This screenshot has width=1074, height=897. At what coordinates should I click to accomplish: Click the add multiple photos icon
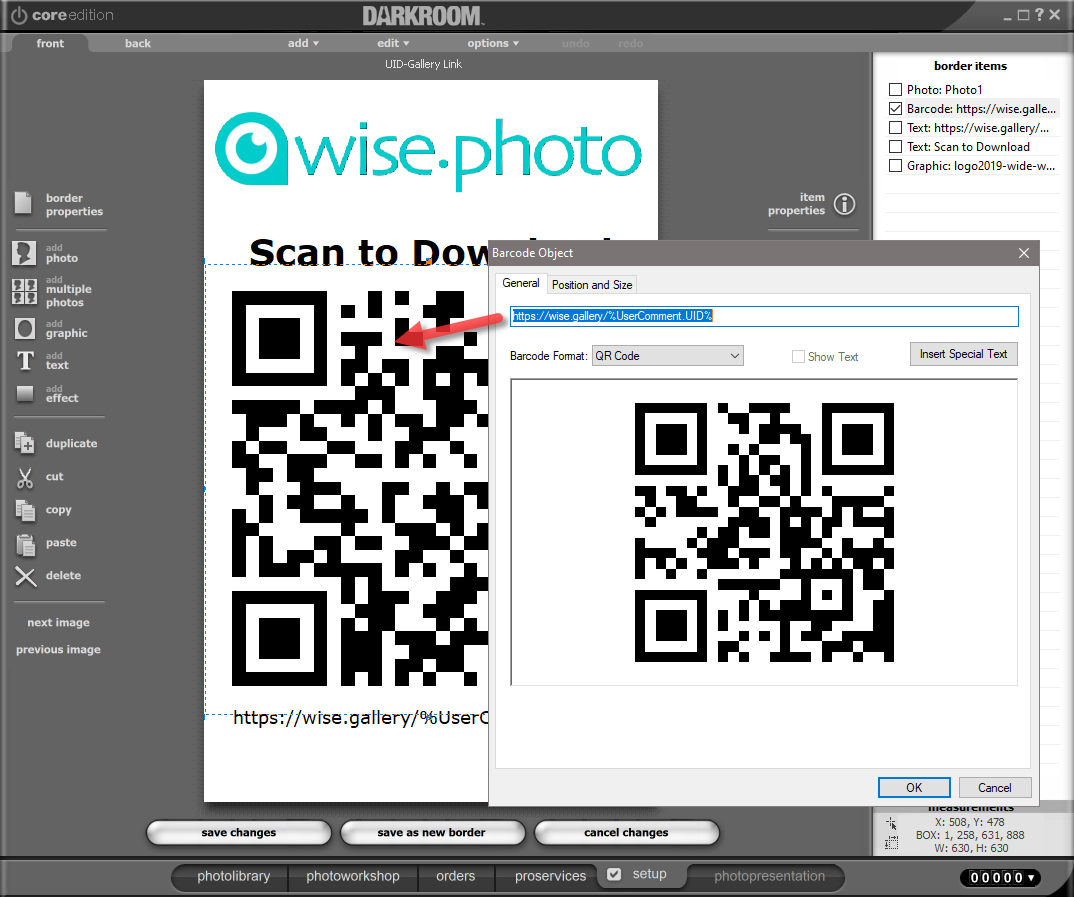click(24, 291)
